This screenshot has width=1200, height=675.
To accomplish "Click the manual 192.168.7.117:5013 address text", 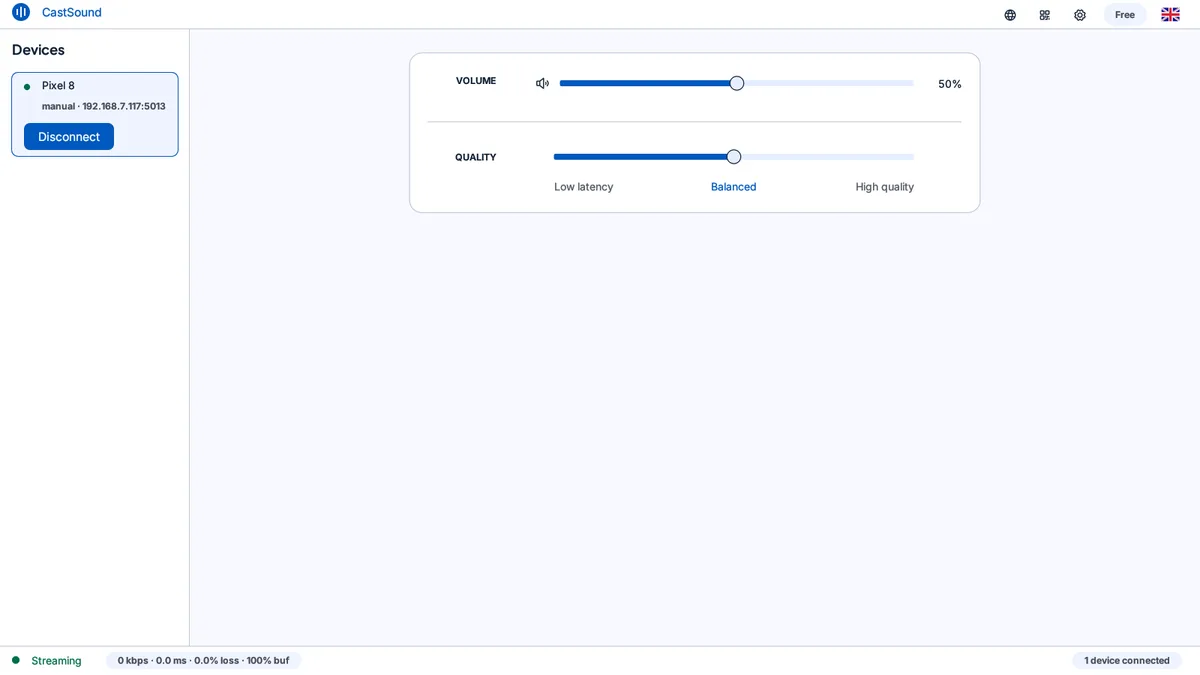I will 104,106.
